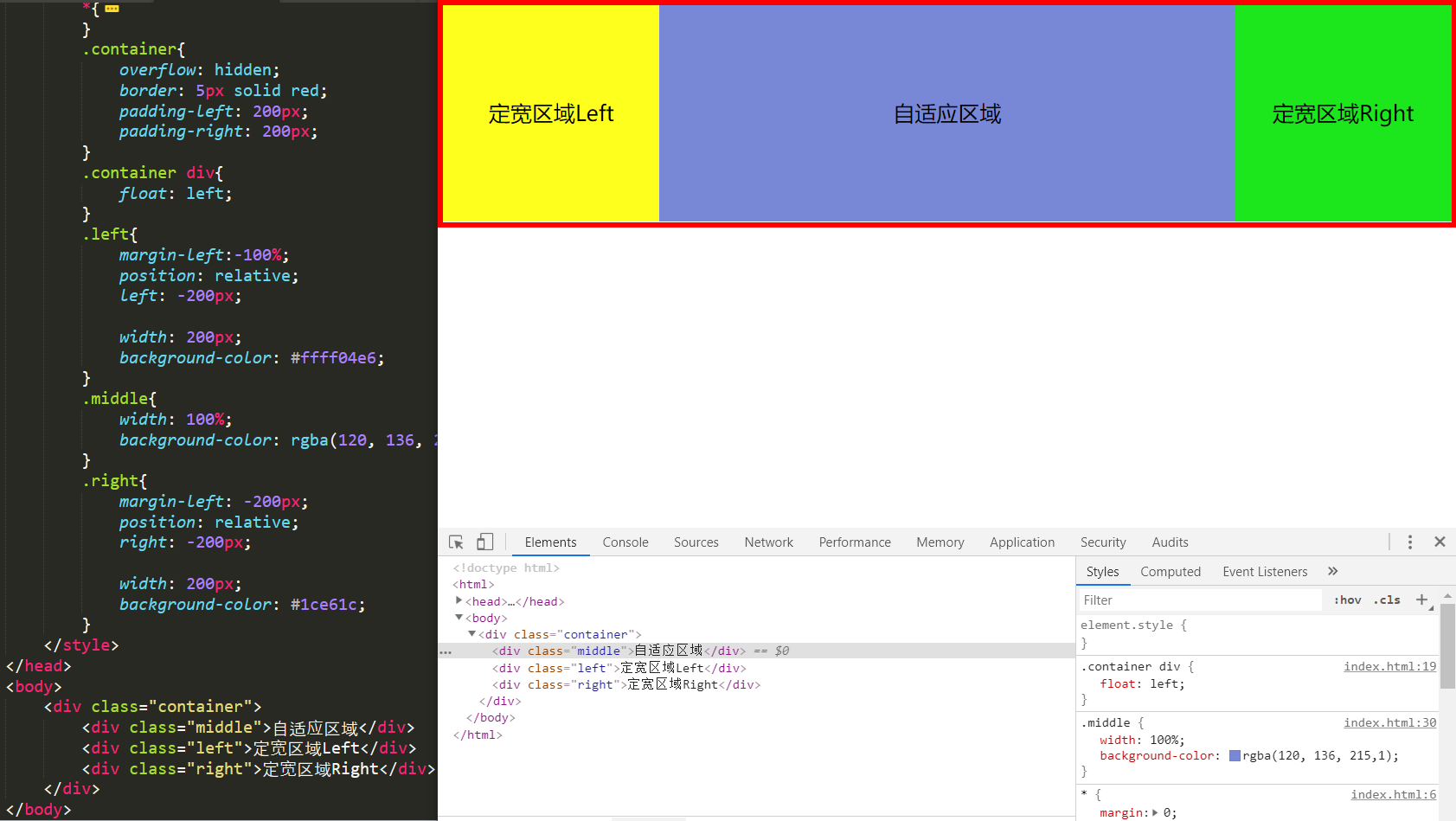1456x821 pixels.
Task: Switch to the Computed pane tab
Action: (1171, 572)
